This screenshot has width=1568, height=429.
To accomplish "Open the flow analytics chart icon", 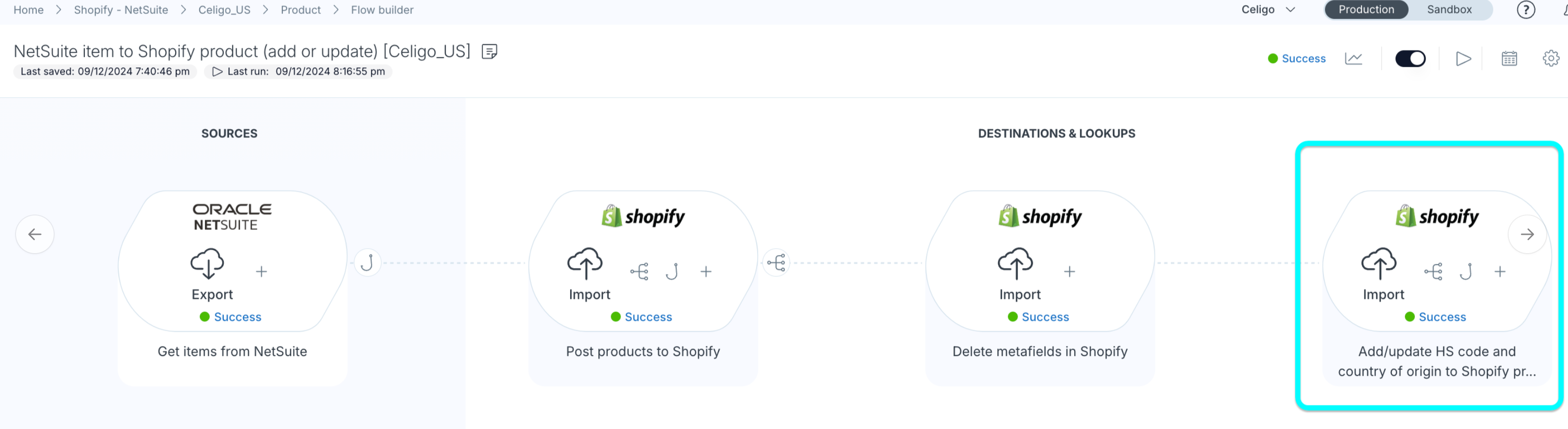I will pos(1353,58).
